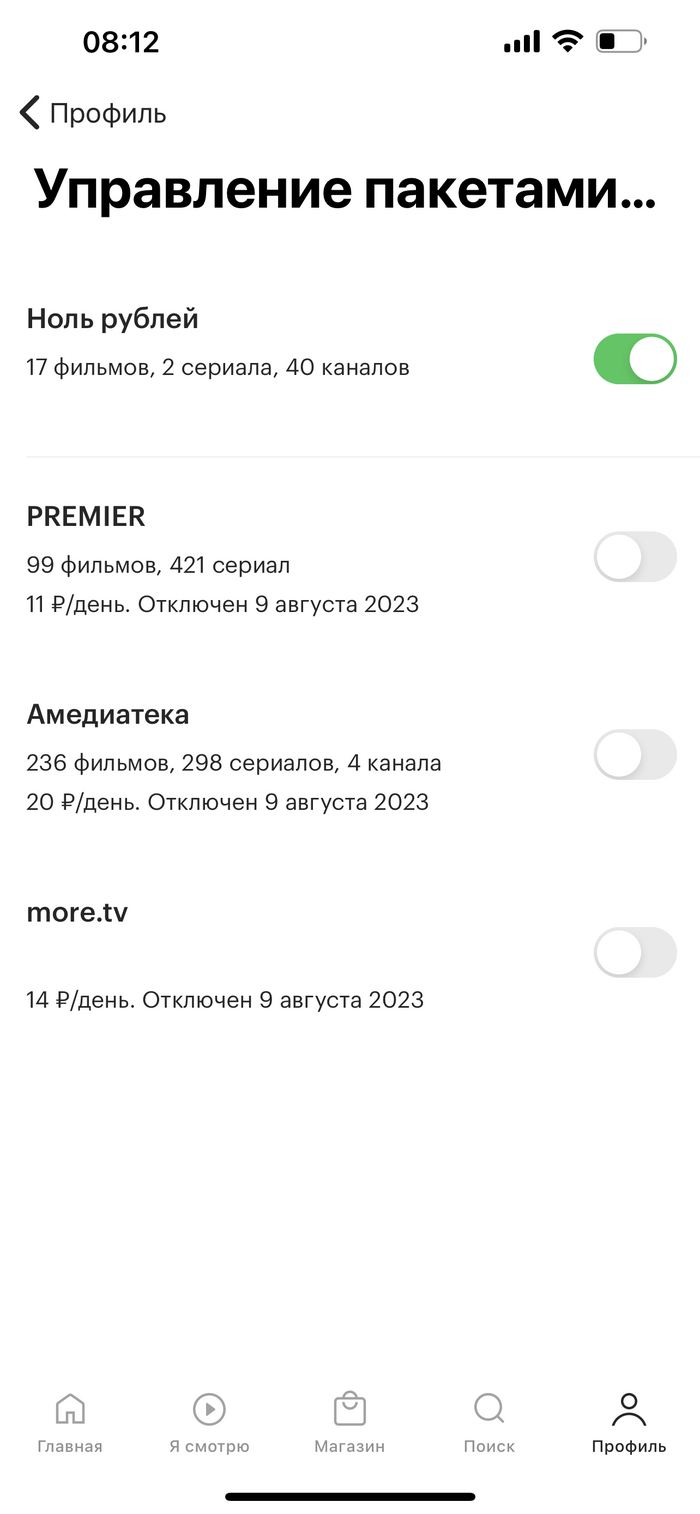Switch on the more.tv package
This screenshot has height=1514, width=700.
[635, 953]
